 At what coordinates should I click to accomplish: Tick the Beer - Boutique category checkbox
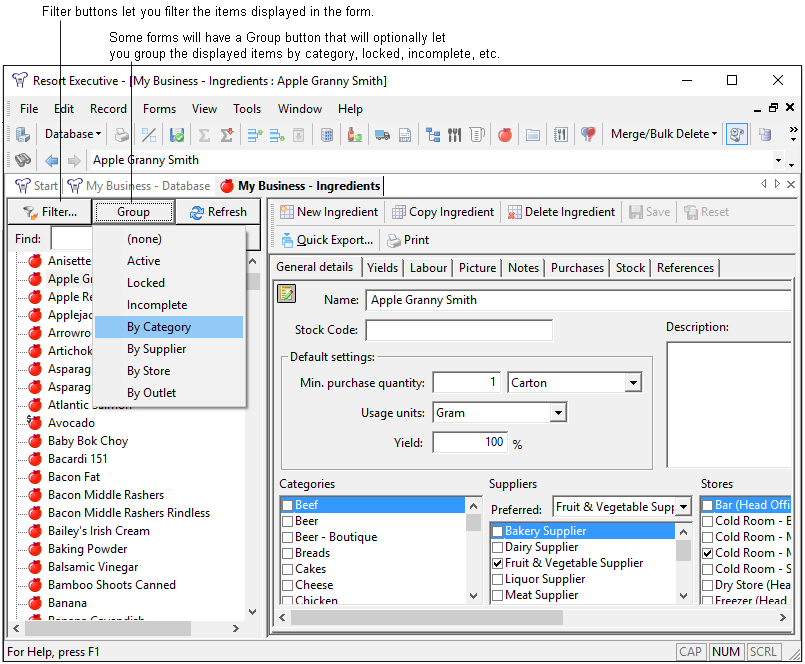(x=288, y=537)
